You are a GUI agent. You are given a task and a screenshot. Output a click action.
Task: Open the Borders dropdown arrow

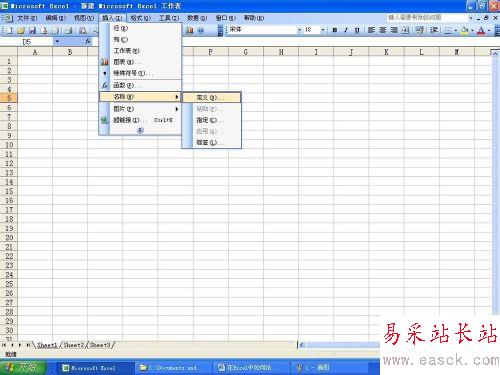click(455, 31)
